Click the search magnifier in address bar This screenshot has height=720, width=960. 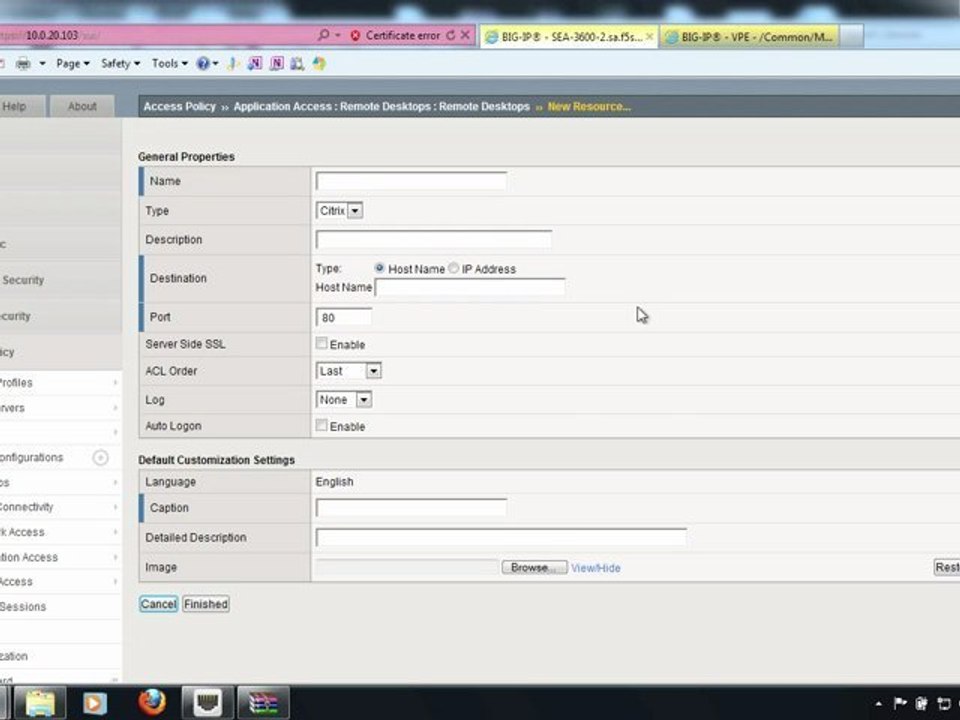click(324, 36)
